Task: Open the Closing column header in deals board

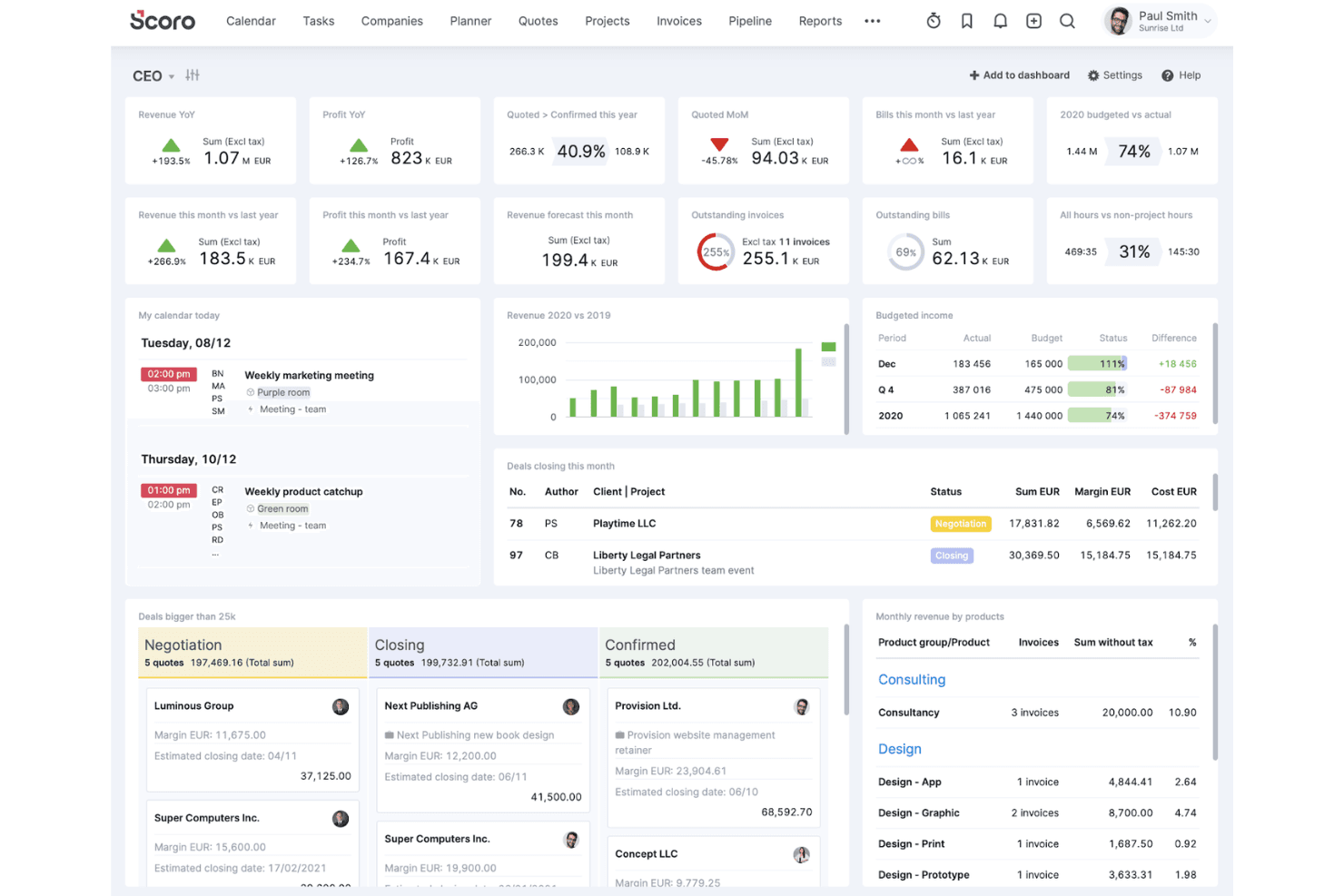Action: coord(482,653)
